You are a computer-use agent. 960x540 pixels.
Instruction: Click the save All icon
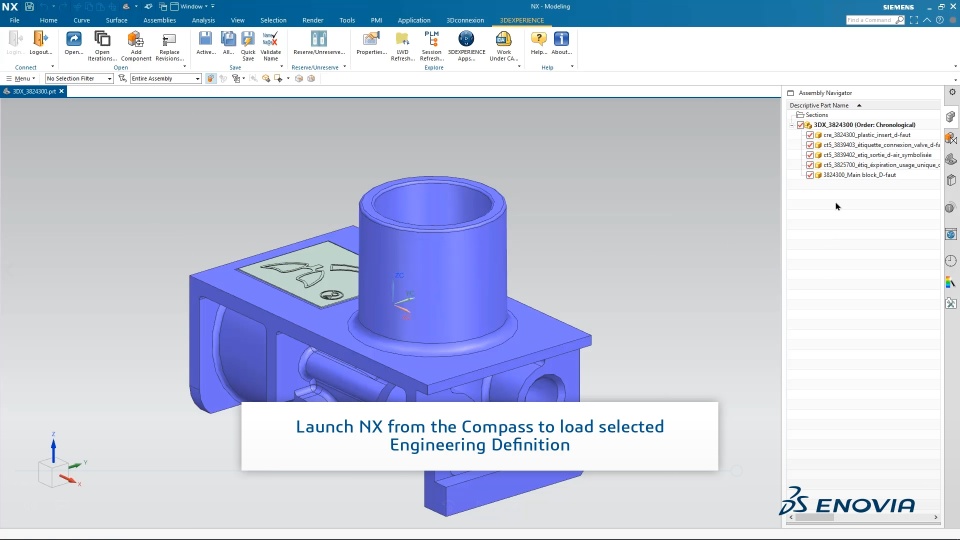coord(228,39)
